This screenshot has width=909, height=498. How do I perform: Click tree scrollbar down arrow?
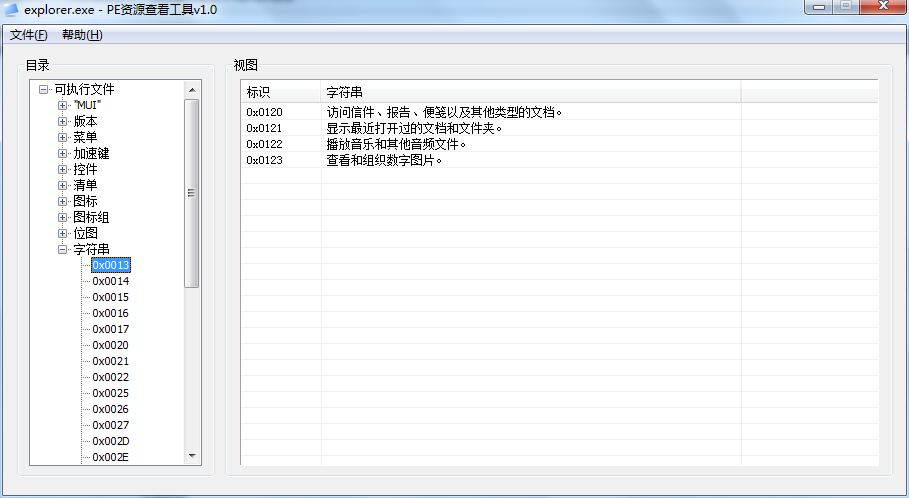tap(192, 456)
